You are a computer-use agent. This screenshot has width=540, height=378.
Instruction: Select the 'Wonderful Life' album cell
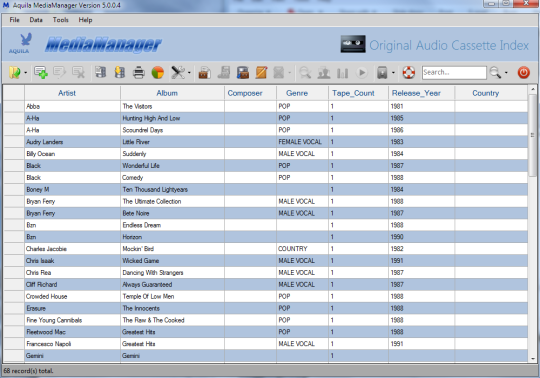pos(172,166)
